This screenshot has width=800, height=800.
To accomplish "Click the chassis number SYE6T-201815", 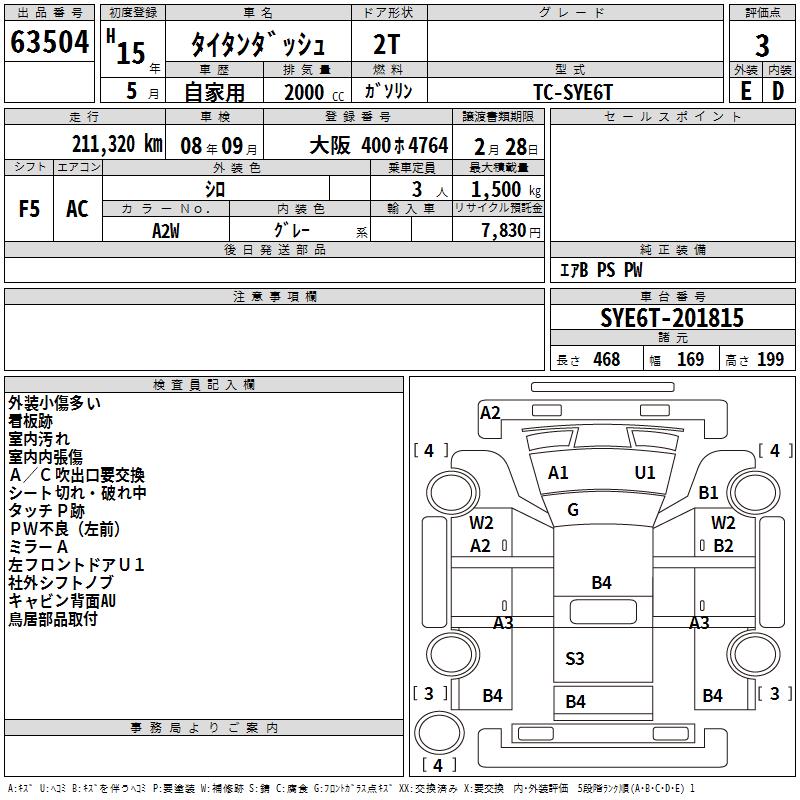I will [671, 318].
